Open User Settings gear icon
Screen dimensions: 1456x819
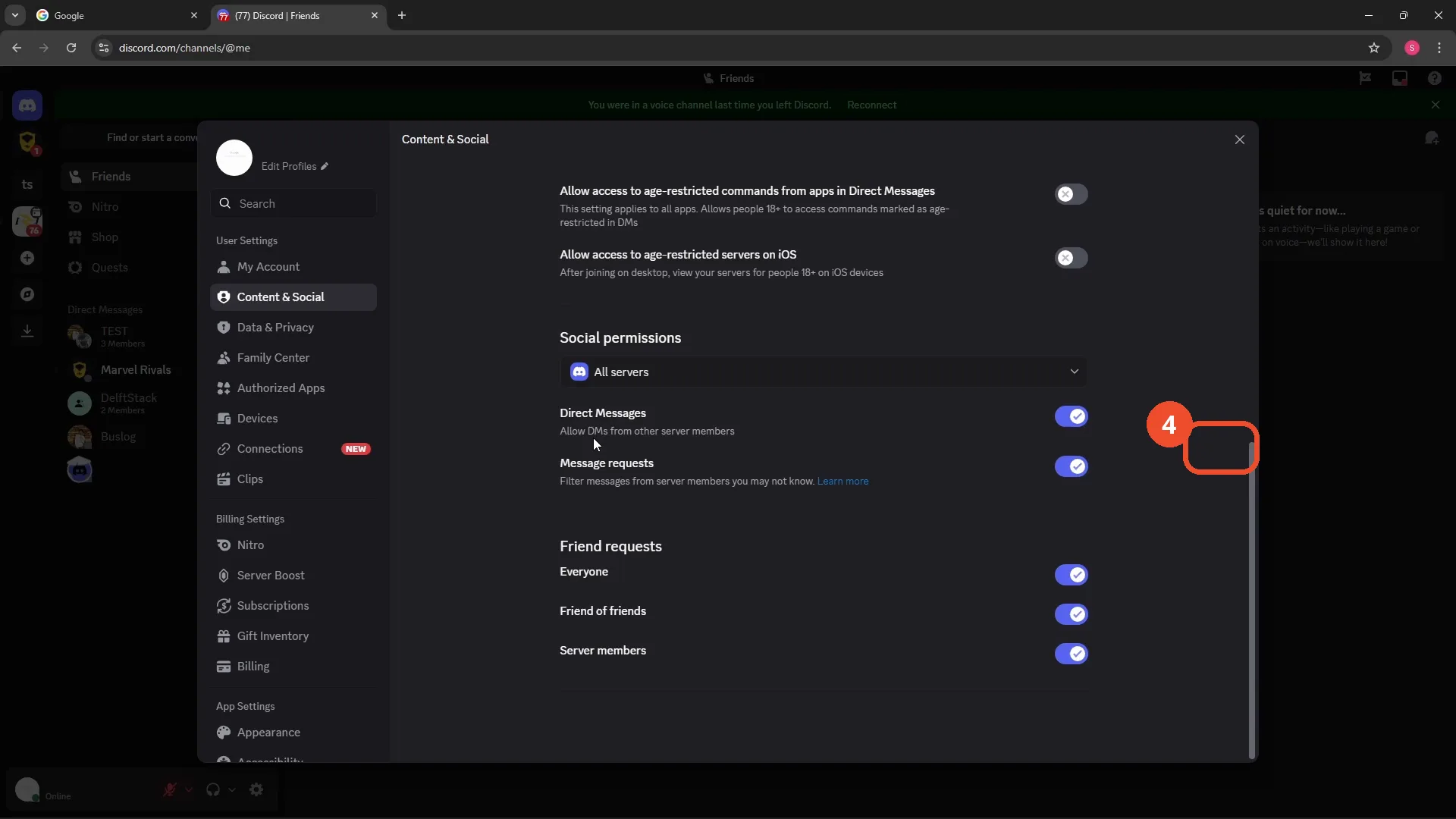tap(256, 789)
